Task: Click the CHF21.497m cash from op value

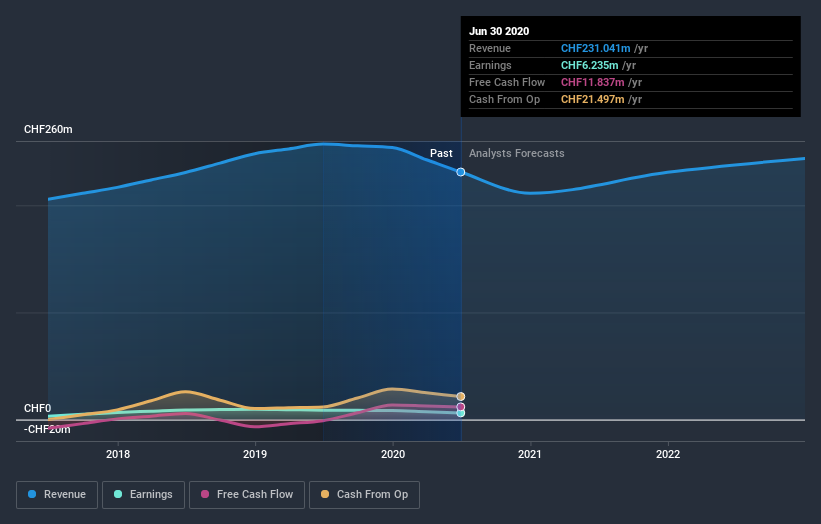Action: point(593,99)
